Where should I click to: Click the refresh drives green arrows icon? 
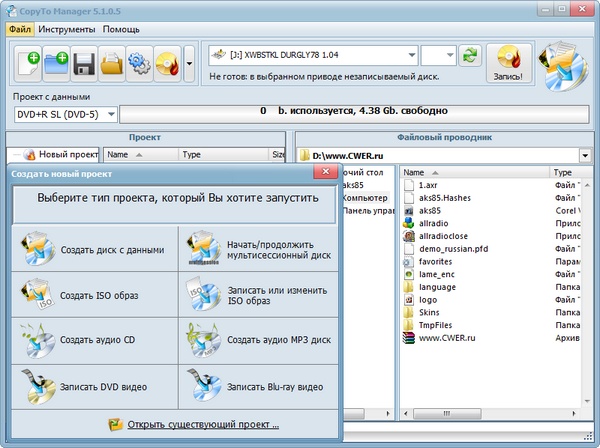click(471, 56)
